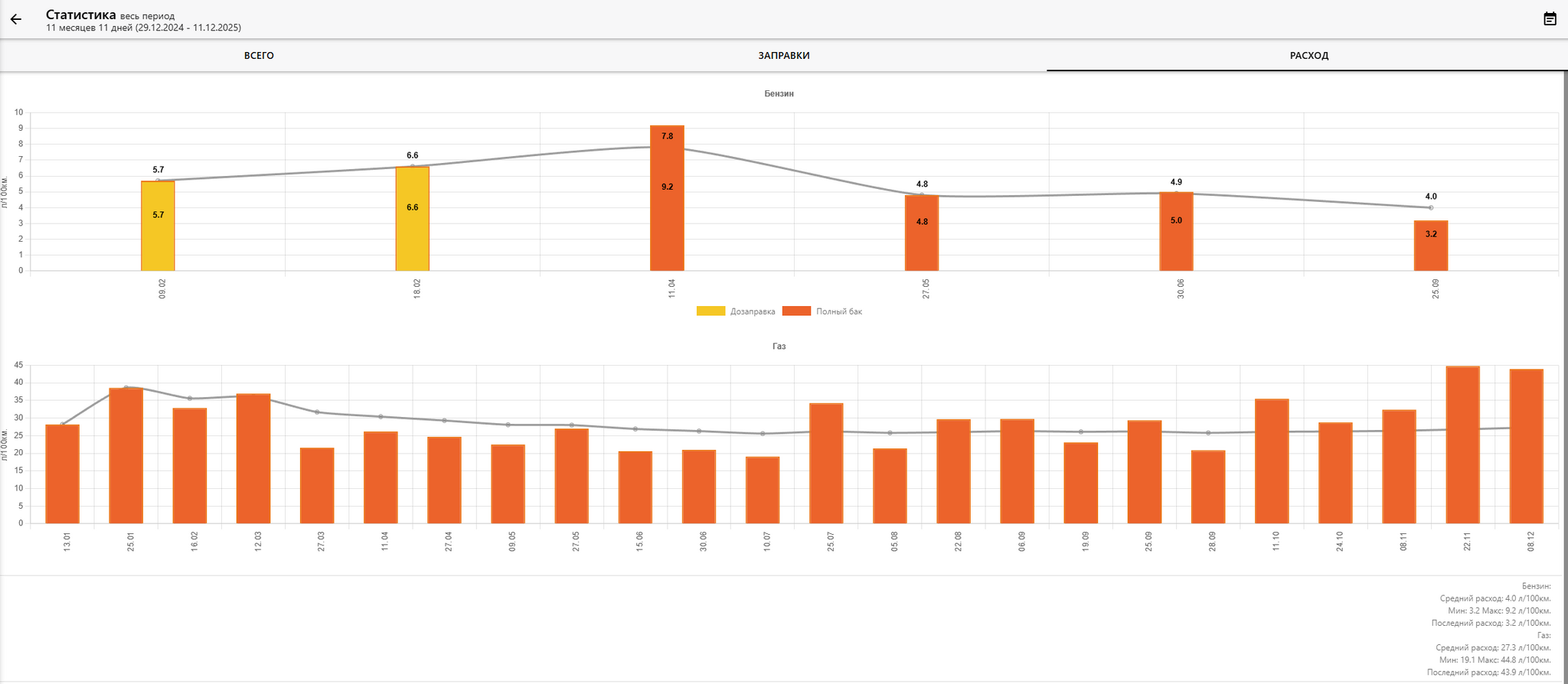The image size is (1568, 684).
Task: Switch to the ВСЕГО tab
Action: pyautogui.click(x=259, y=56)
